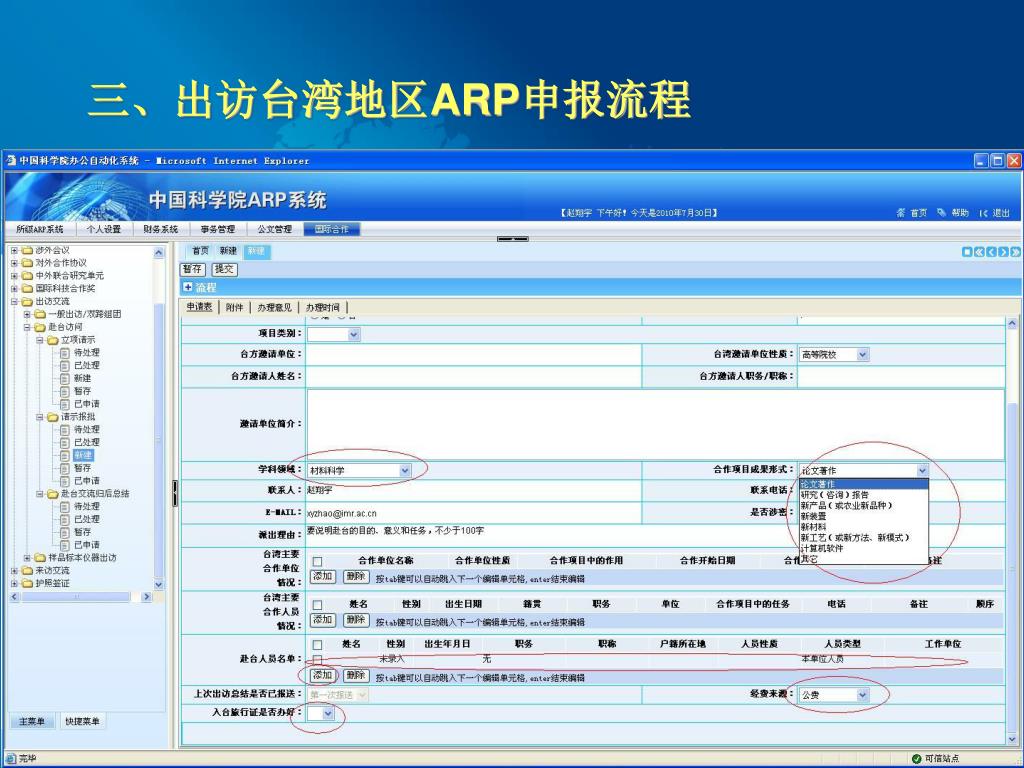Open the 项目类别 dropdown

[x=334, y=334]
